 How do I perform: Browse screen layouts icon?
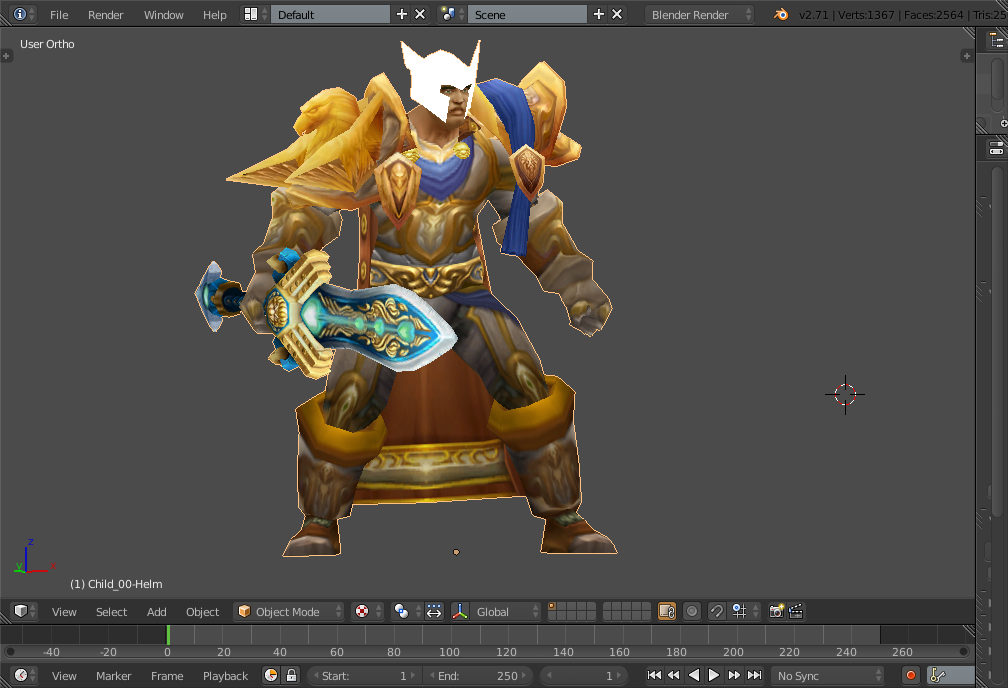pos(255,14)
